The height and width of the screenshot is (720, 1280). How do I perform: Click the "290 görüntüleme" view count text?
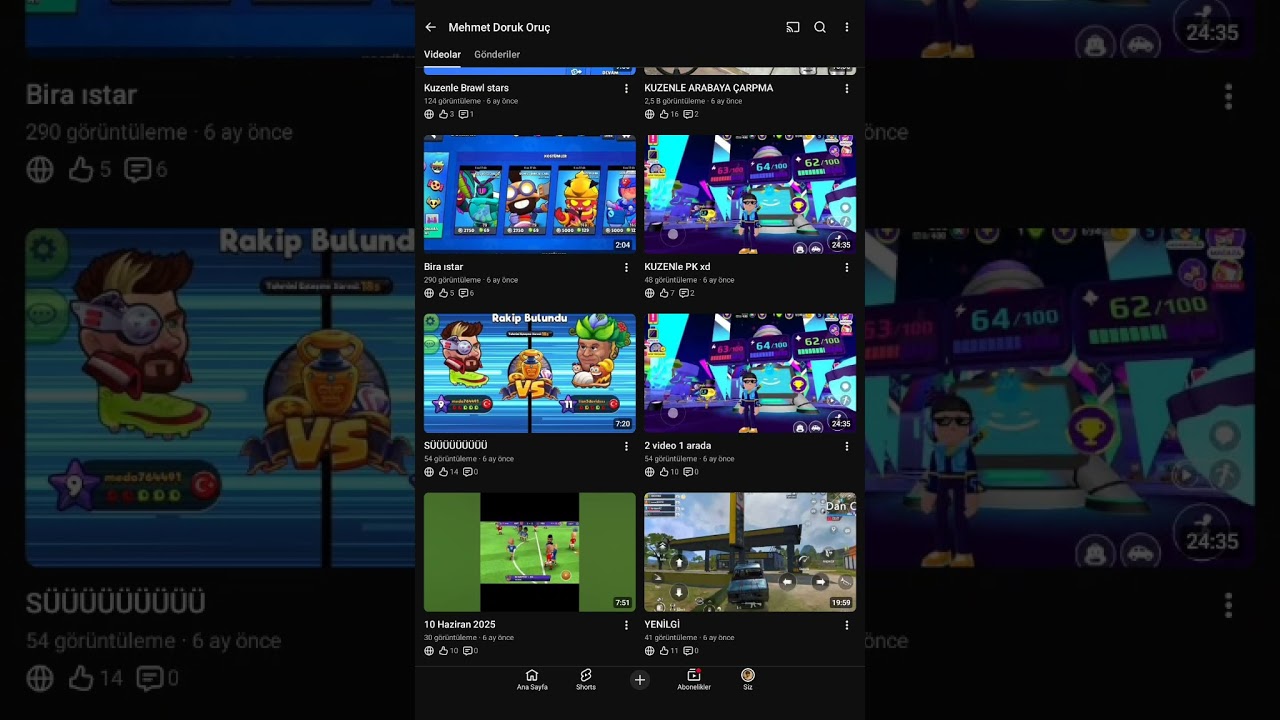[452, 280]
